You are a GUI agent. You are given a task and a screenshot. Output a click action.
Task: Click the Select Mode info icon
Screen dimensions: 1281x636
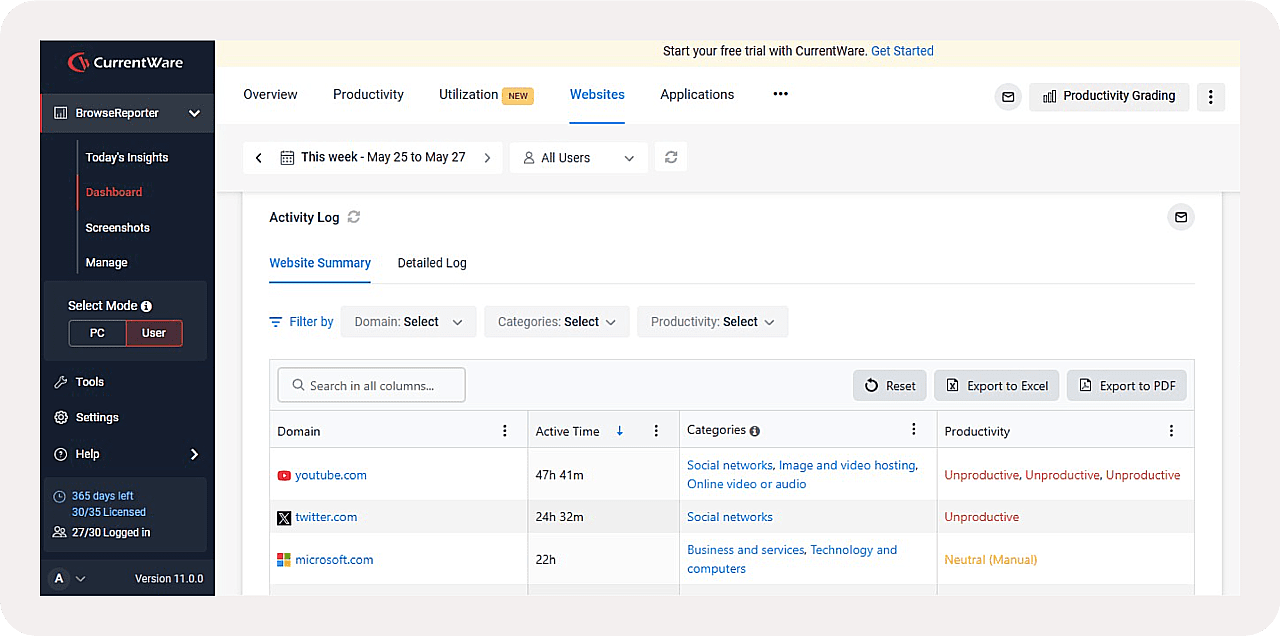147,306
